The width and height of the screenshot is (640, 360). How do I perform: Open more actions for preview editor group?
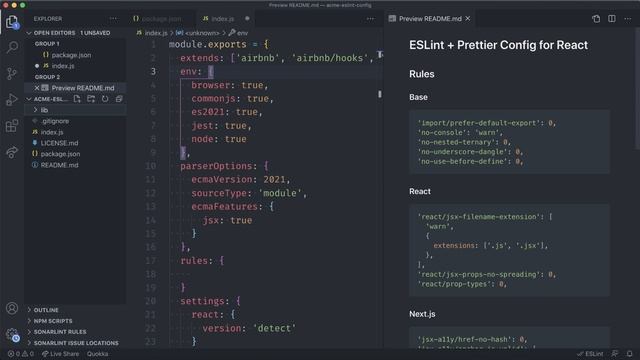click(628, 19)
